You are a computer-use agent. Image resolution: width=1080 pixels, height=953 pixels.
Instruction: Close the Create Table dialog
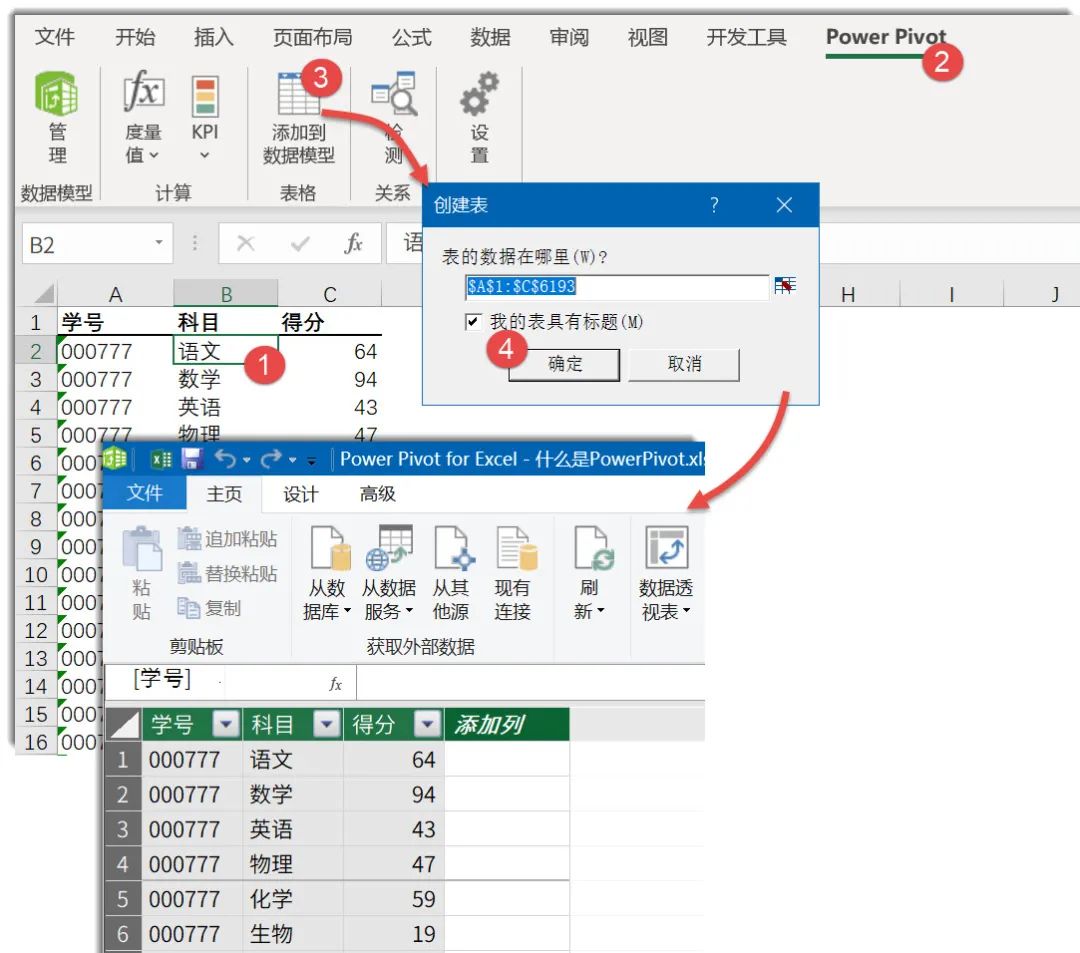tap(784, 205)
